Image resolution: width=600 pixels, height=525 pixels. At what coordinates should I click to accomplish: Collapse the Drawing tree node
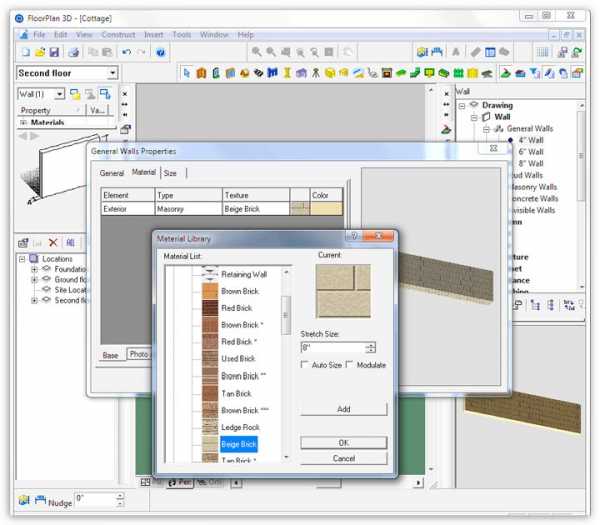[x=462, y=106]
